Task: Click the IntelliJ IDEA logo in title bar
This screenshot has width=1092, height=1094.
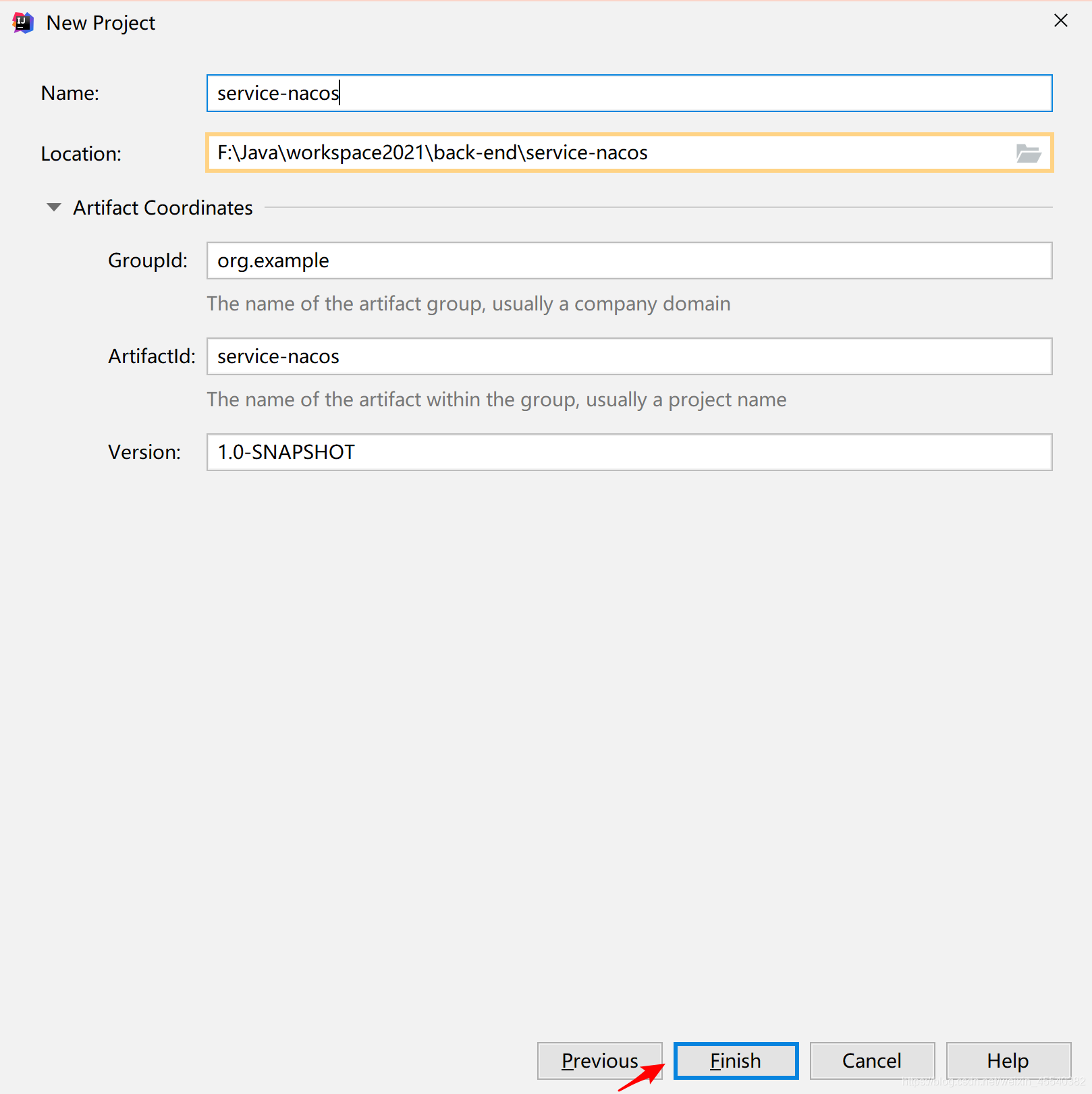Action: click(x=23, y=23)
